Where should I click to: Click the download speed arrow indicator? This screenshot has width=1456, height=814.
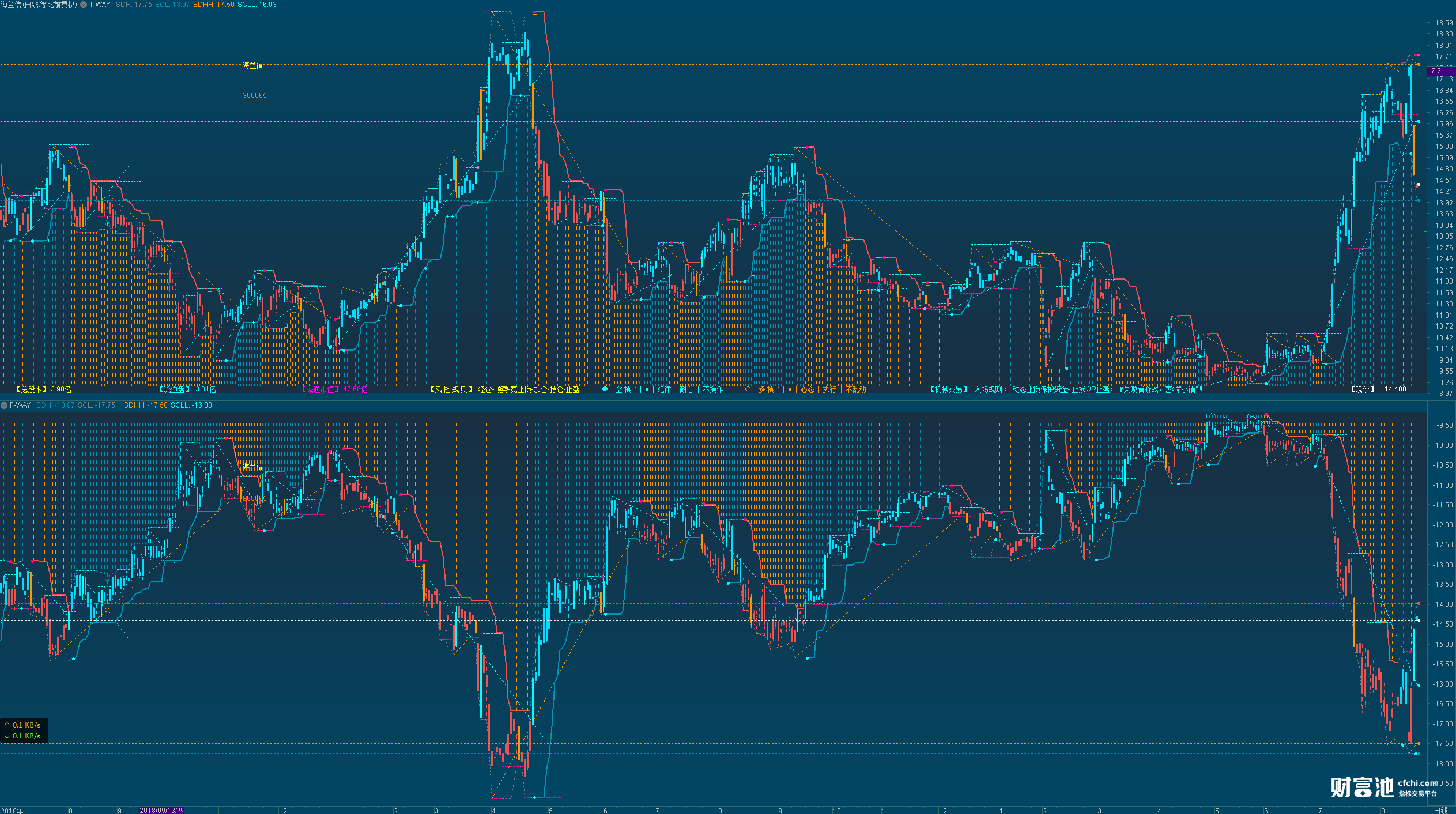(x=7, y=736)
